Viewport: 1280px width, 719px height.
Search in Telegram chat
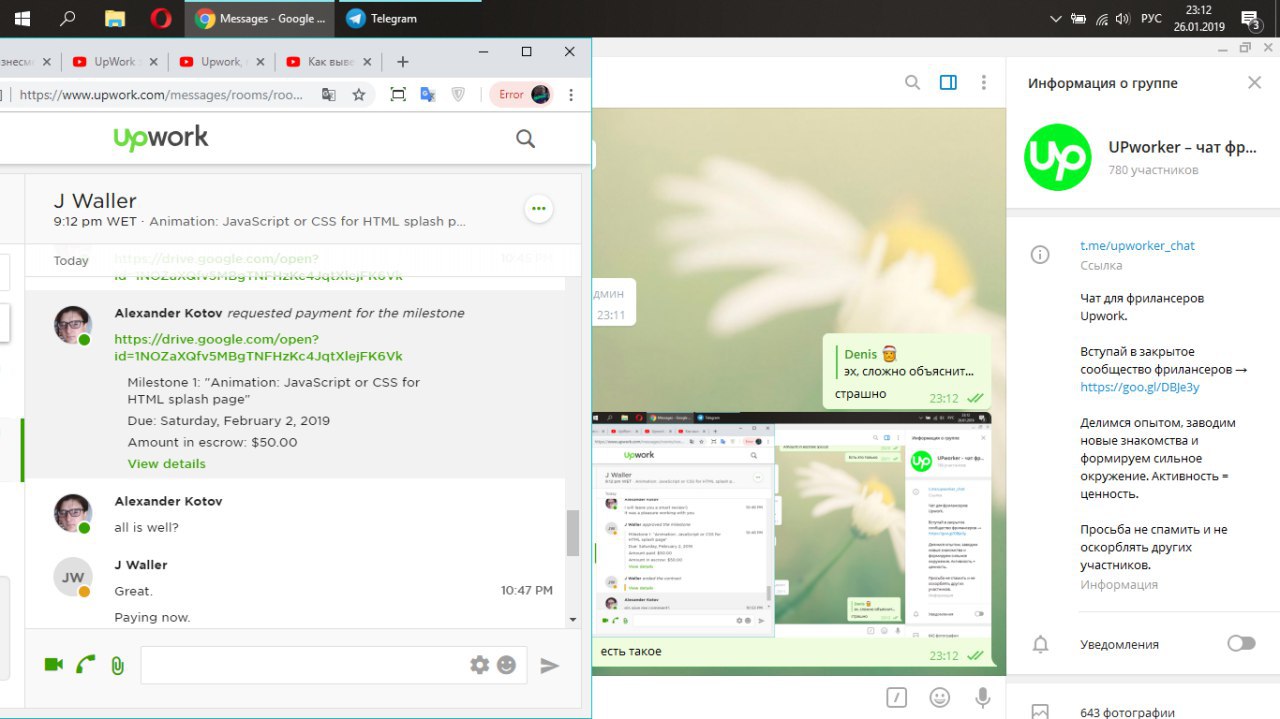[912, 83]
